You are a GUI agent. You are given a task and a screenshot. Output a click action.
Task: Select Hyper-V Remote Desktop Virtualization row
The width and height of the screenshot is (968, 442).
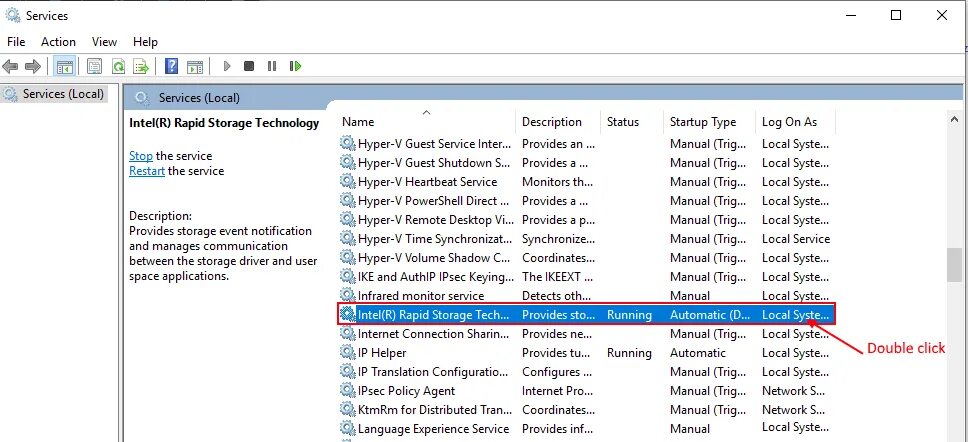(x=586, y=220)
